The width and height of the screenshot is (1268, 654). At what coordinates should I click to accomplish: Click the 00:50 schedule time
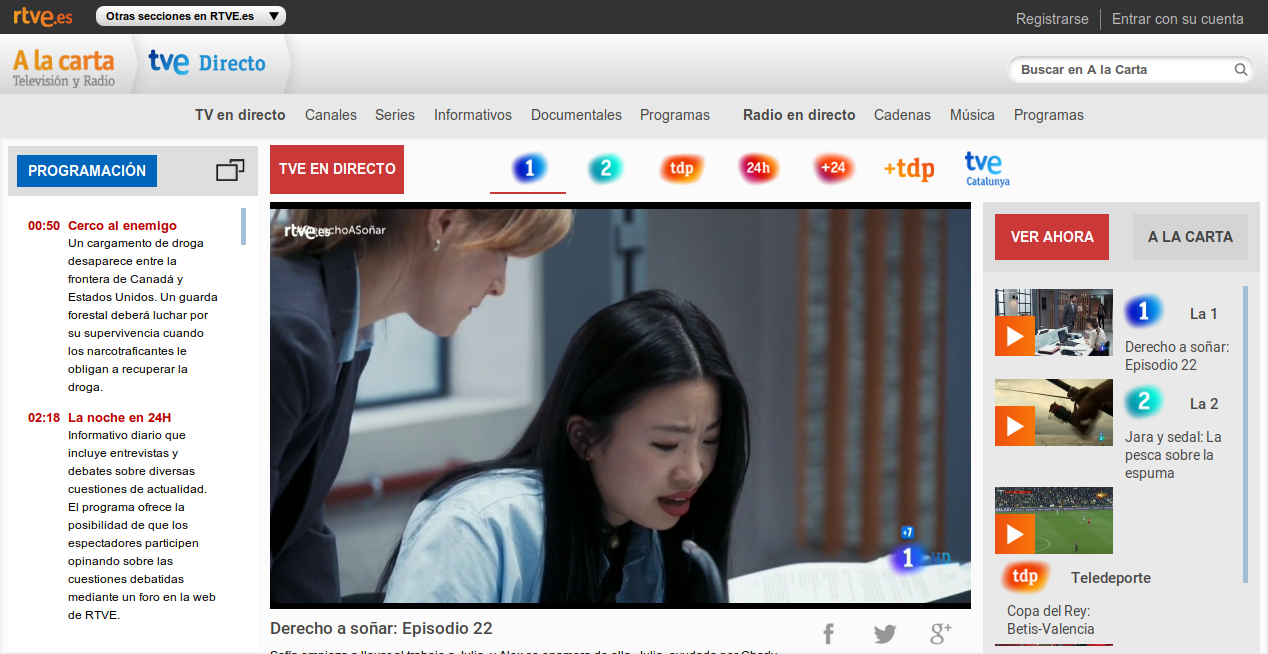pos(44,226)
